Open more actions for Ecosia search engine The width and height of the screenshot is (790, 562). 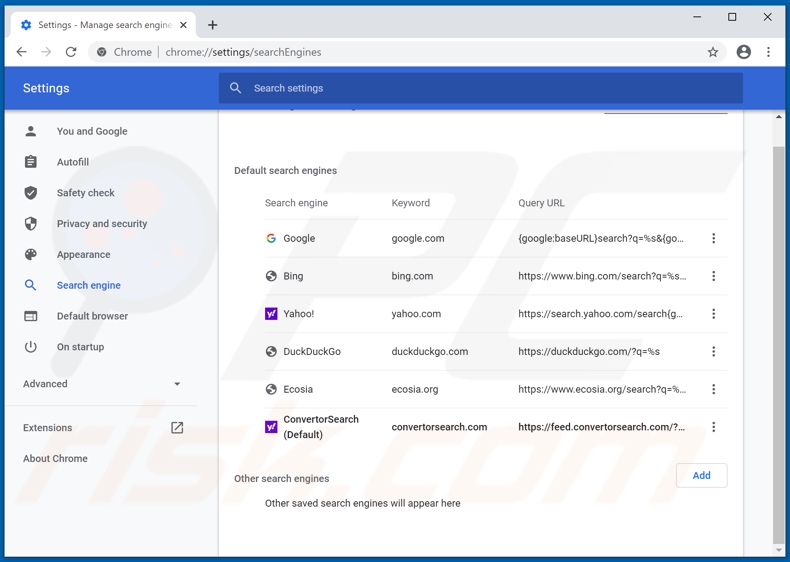click(713, 389)
